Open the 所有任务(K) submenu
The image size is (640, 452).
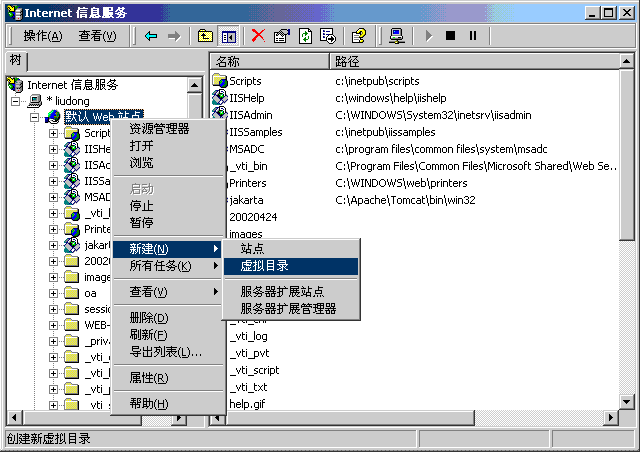[x=168, y=266]
